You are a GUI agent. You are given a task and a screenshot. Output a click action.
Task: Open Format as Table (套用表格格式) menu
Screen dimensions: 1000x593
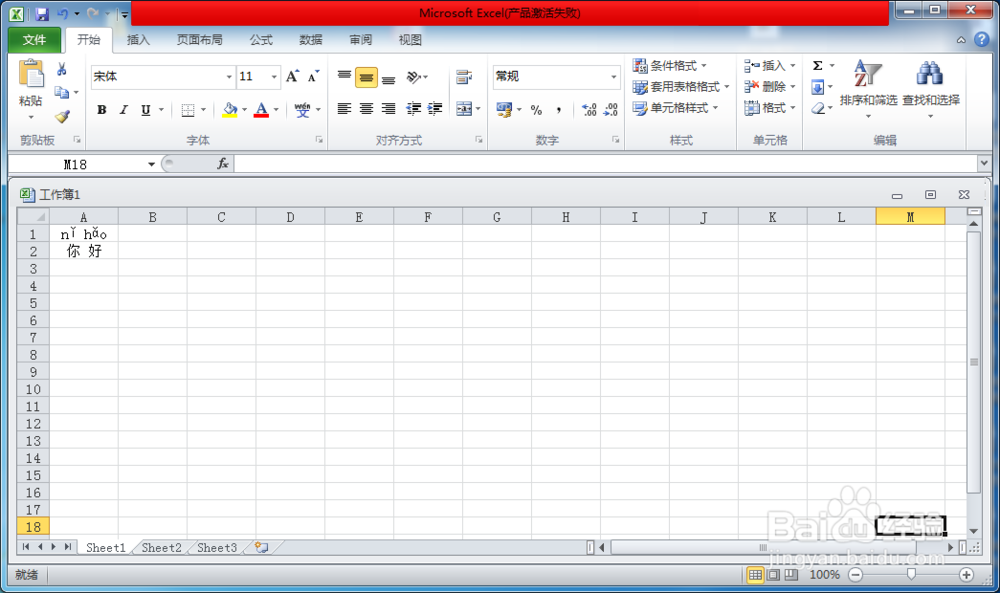[x=681, y=87]
